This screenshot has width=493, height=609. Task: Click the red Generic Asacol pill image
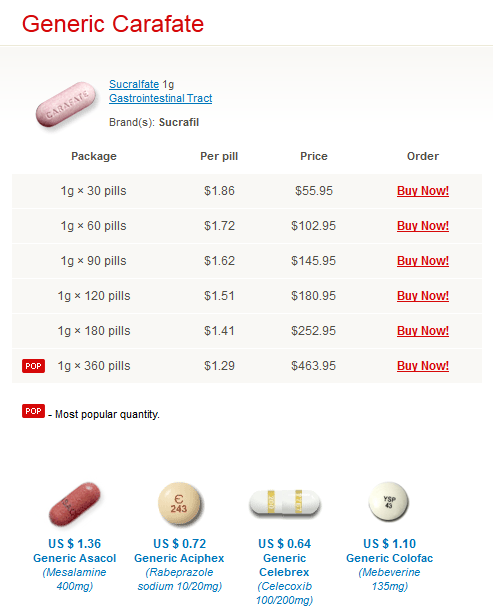(x=75, y=504)
